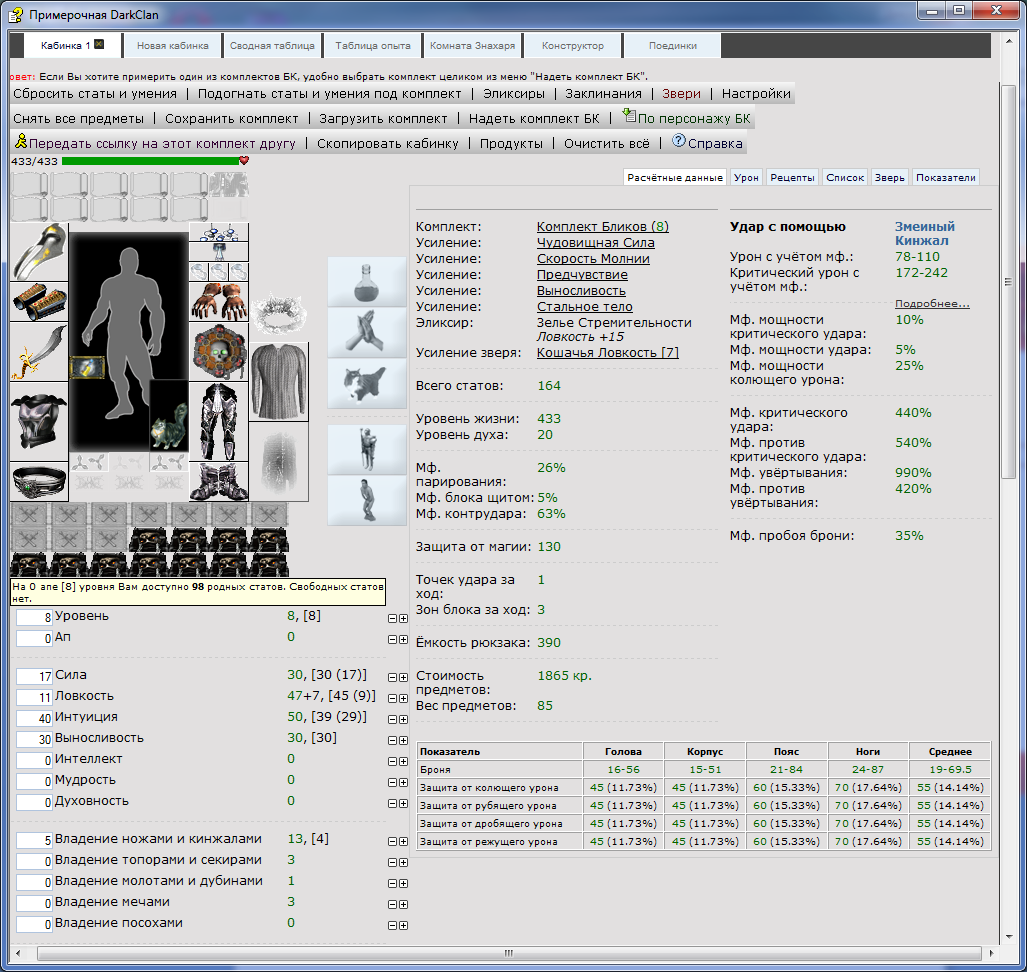Click the yellow figure share-link icon
The width and height of the screenshot is (1027, 972).
coord(21,141)
